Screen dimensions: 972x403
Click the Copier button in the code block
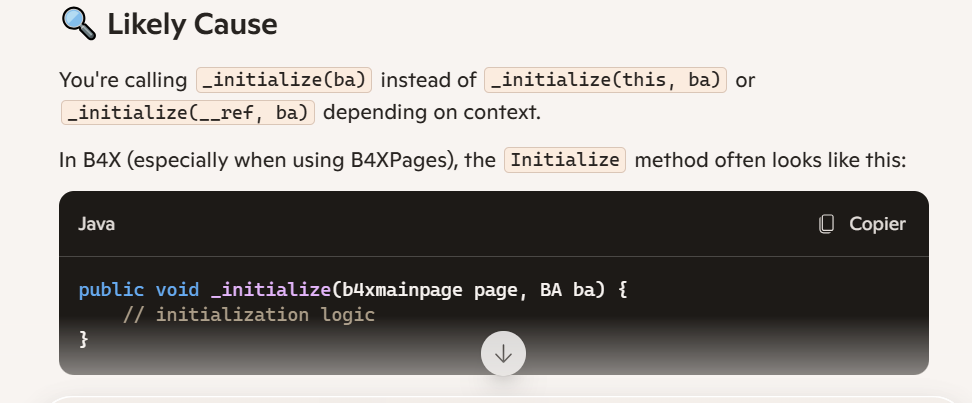(862, 224)
